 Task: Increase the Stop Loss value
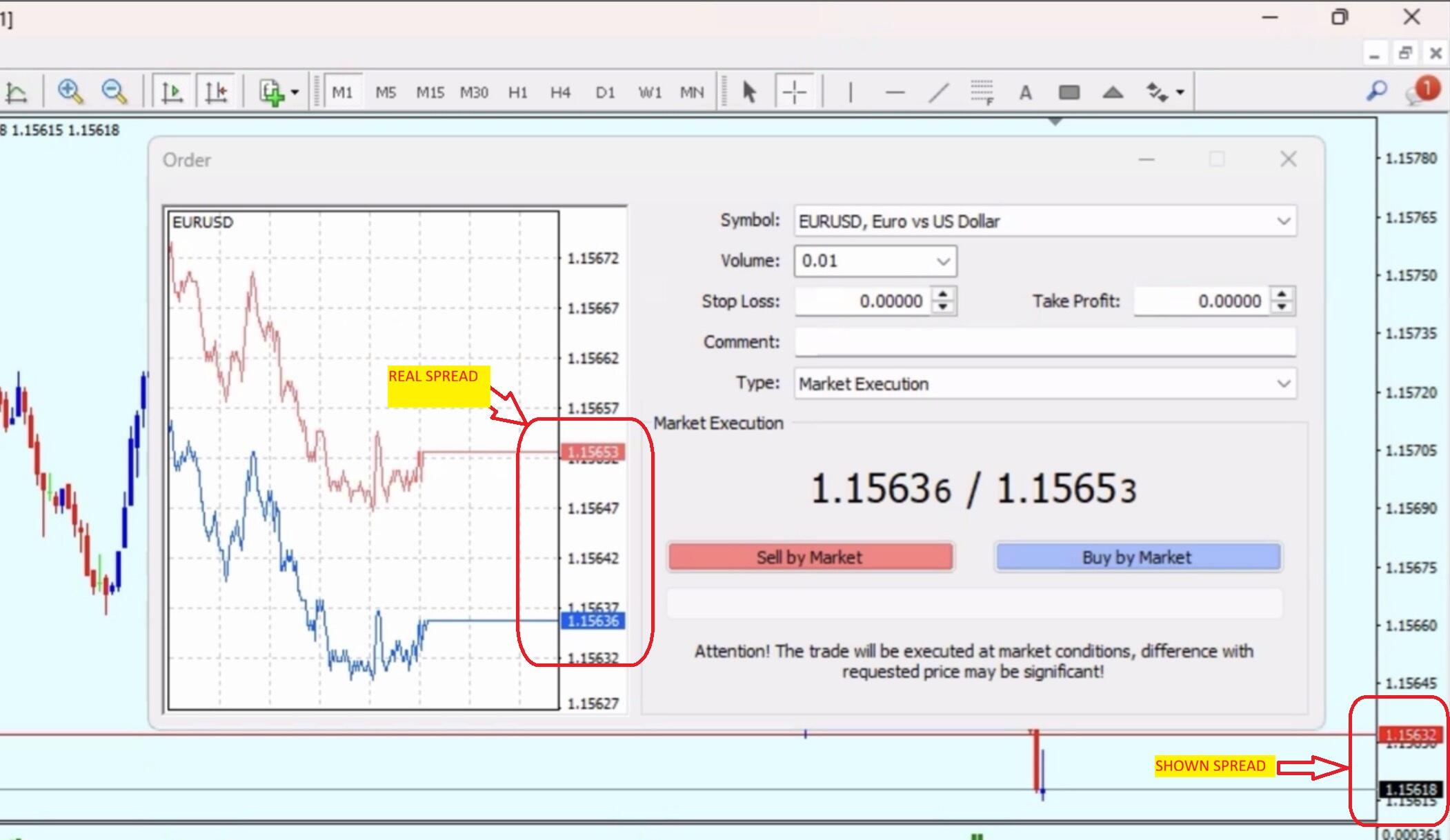point(943,294)
